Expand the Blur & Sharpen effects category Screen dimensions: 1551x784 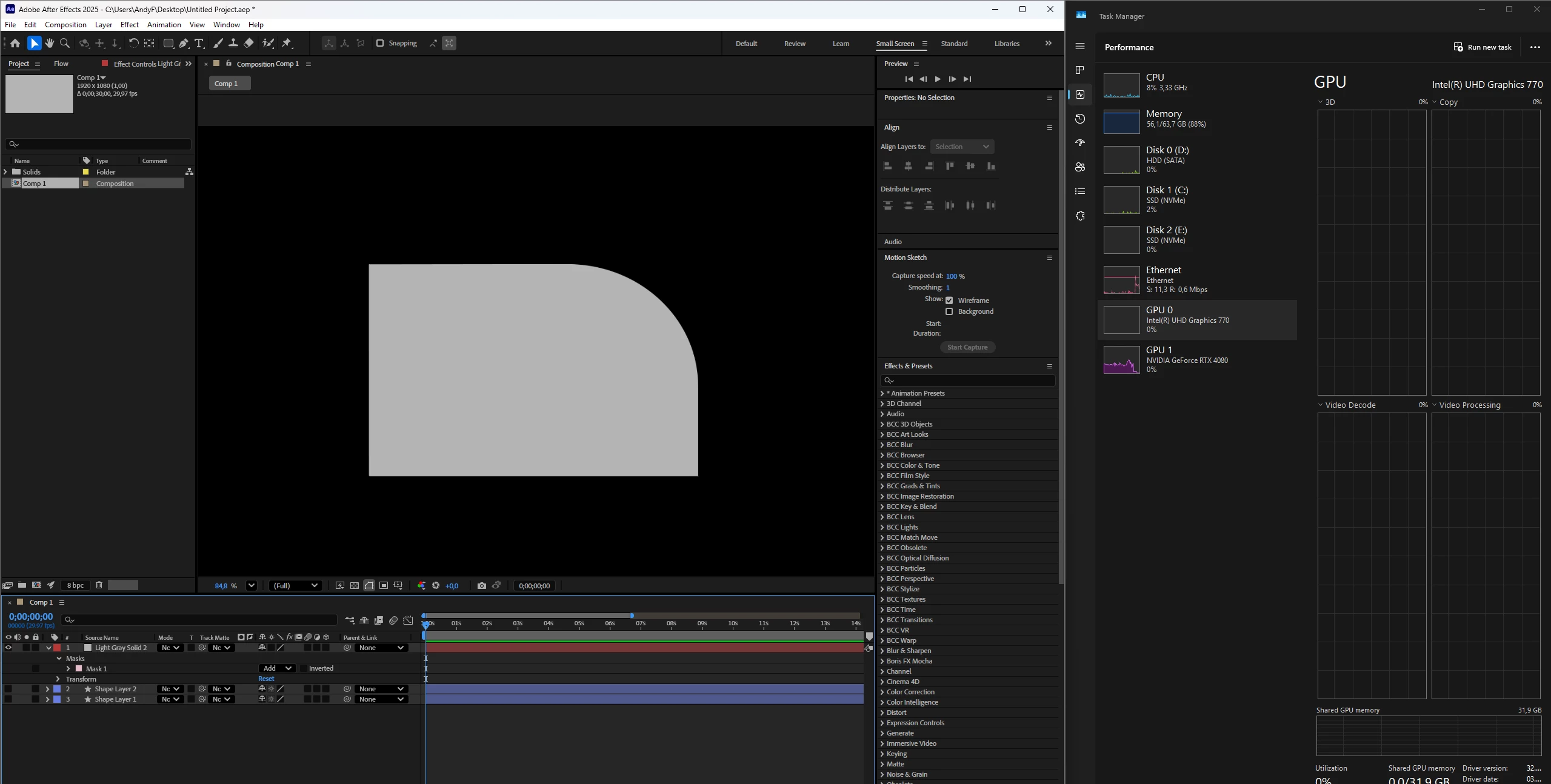(x=908, y=651)
